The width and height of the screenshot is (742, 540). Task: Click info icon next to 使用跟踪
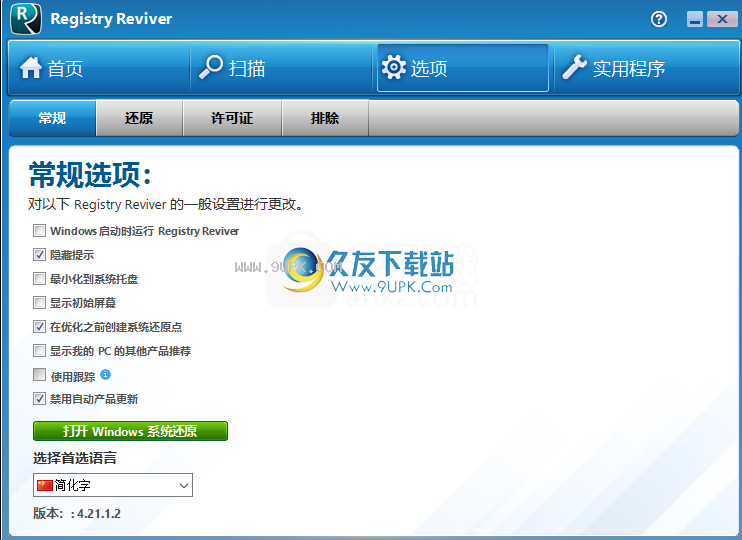tap(106, 375)
